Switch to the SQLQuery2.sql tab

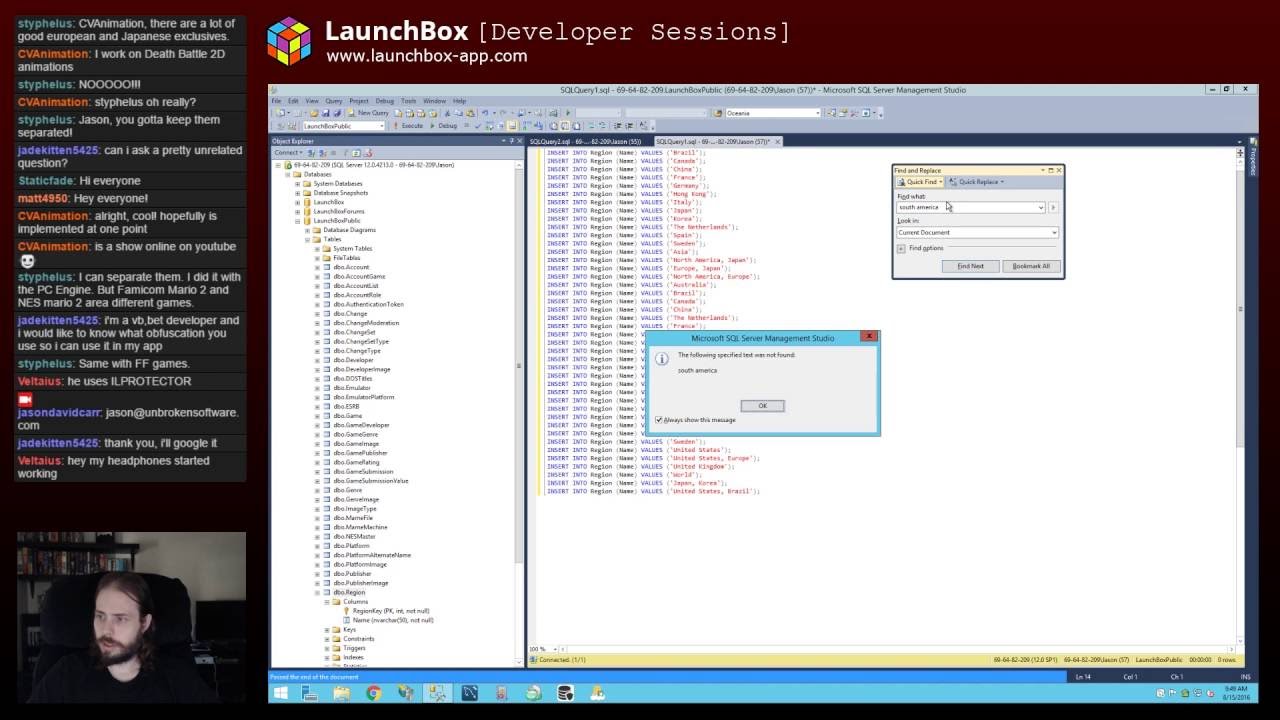coord(586,141)
